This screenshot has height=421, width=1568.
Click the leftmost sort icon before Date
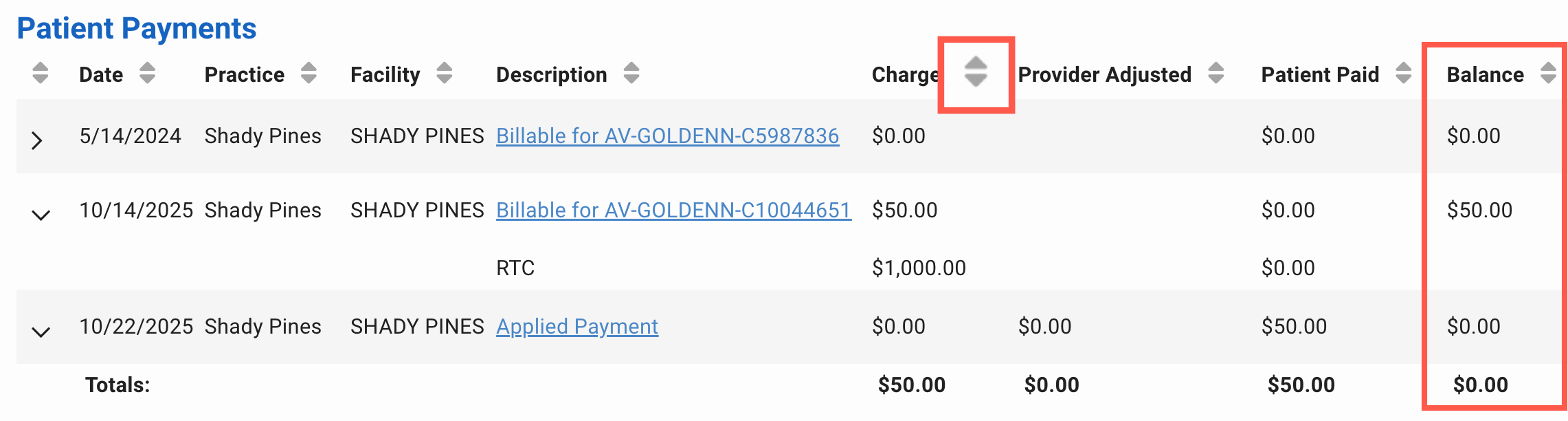point(41,73)
